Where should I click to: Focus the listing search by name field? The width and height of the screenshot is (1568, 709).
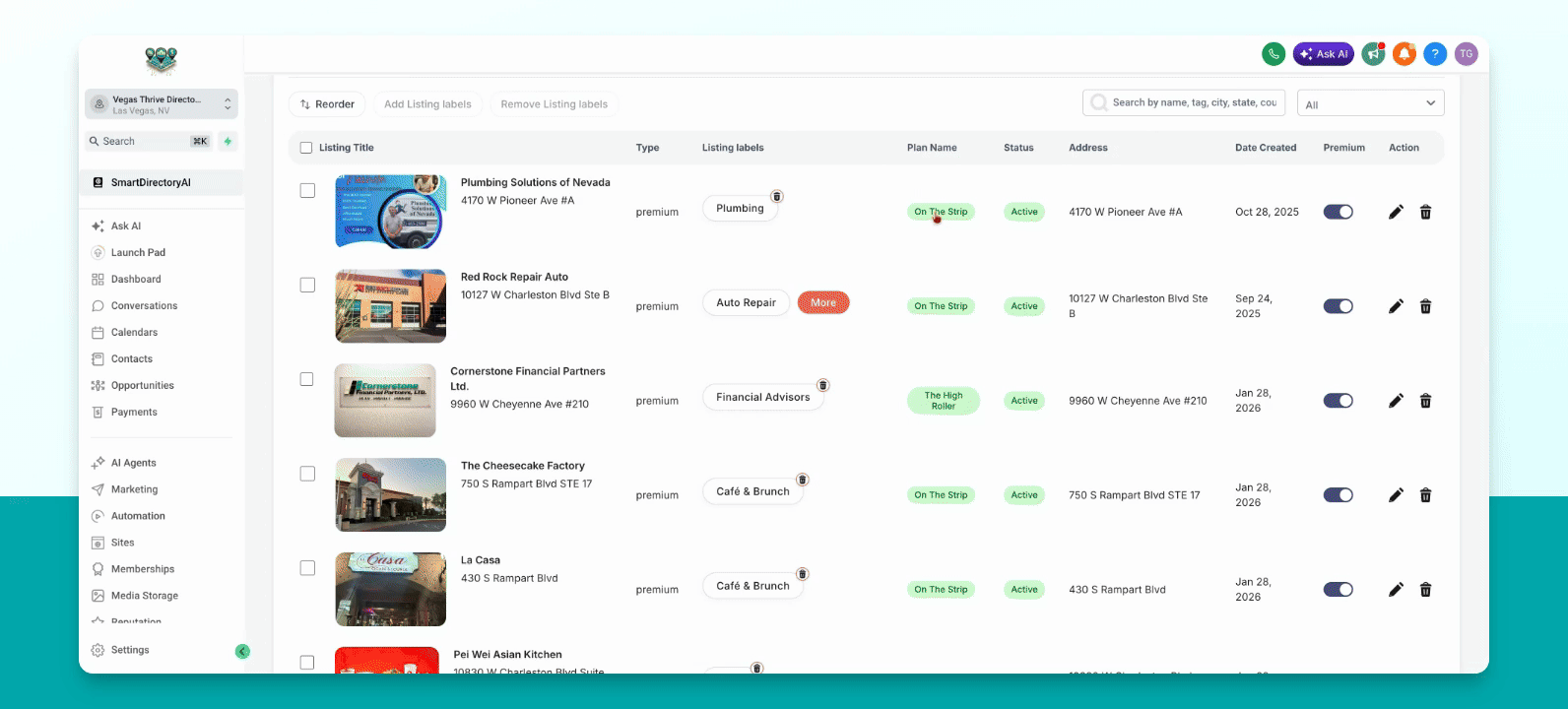tap(1184, 102)
